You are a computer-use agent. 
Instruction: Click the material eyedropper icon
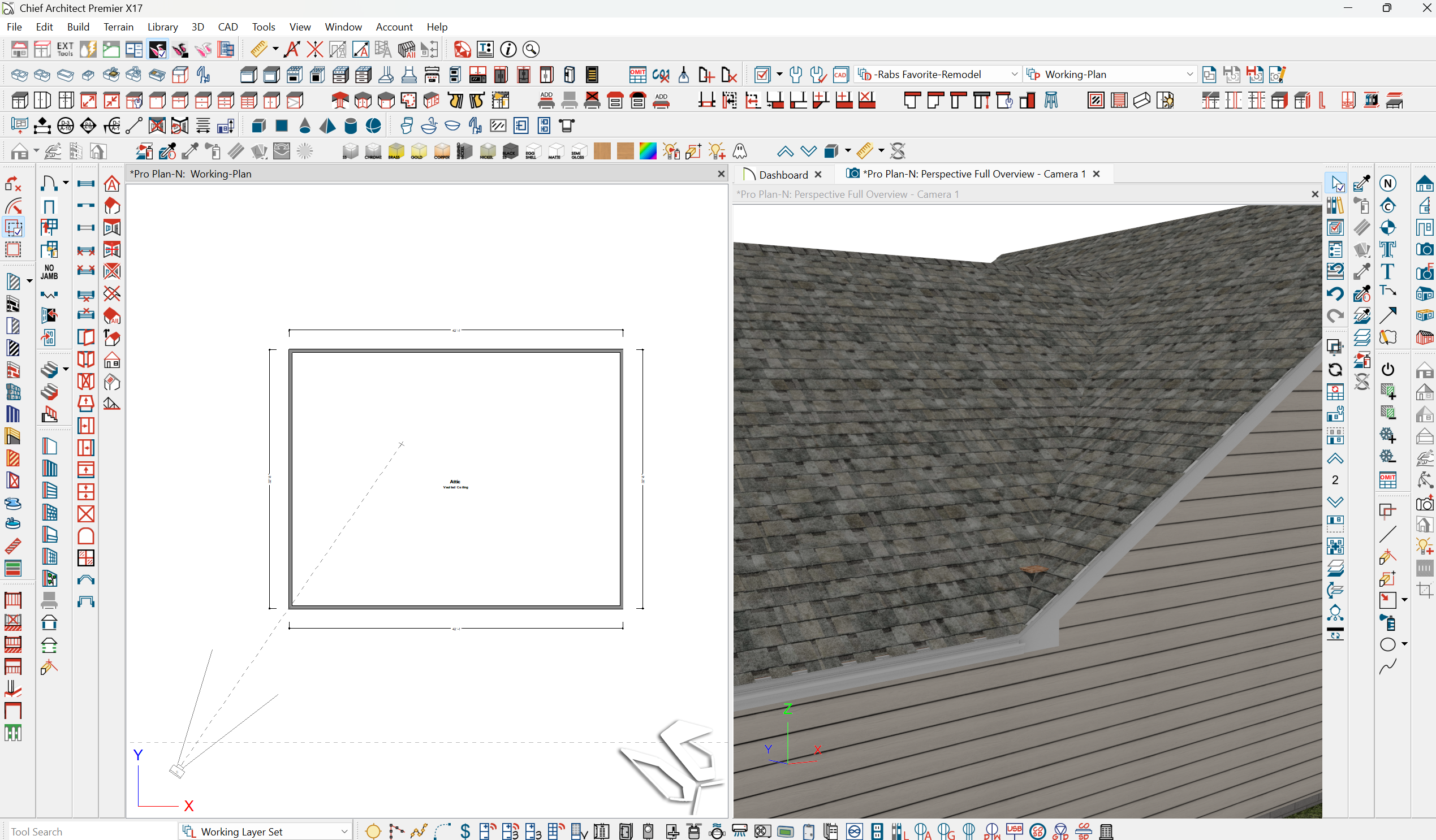[x=190, y=151]
